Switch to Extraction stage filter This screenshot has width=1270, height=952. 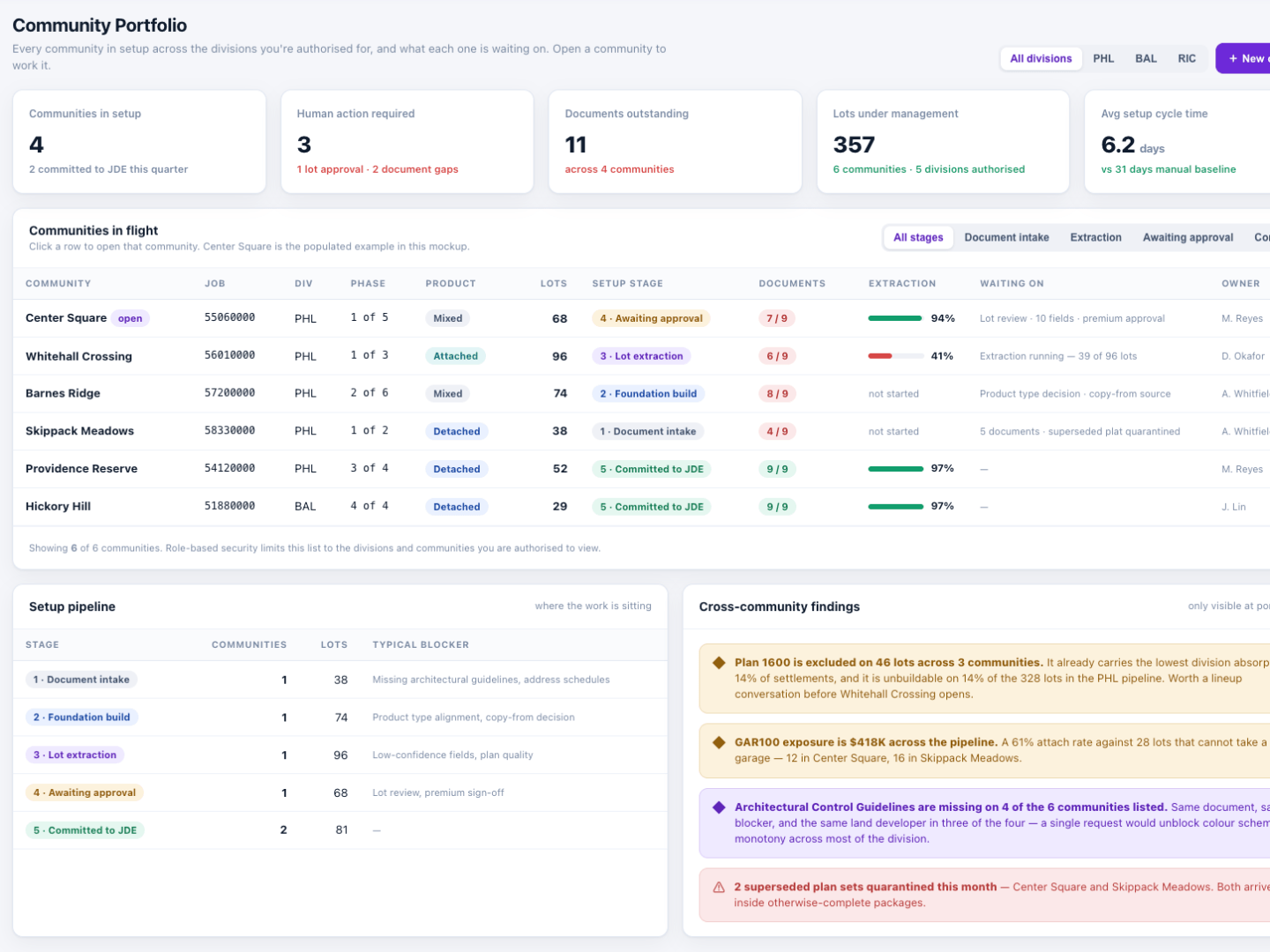click(1095, 238)
